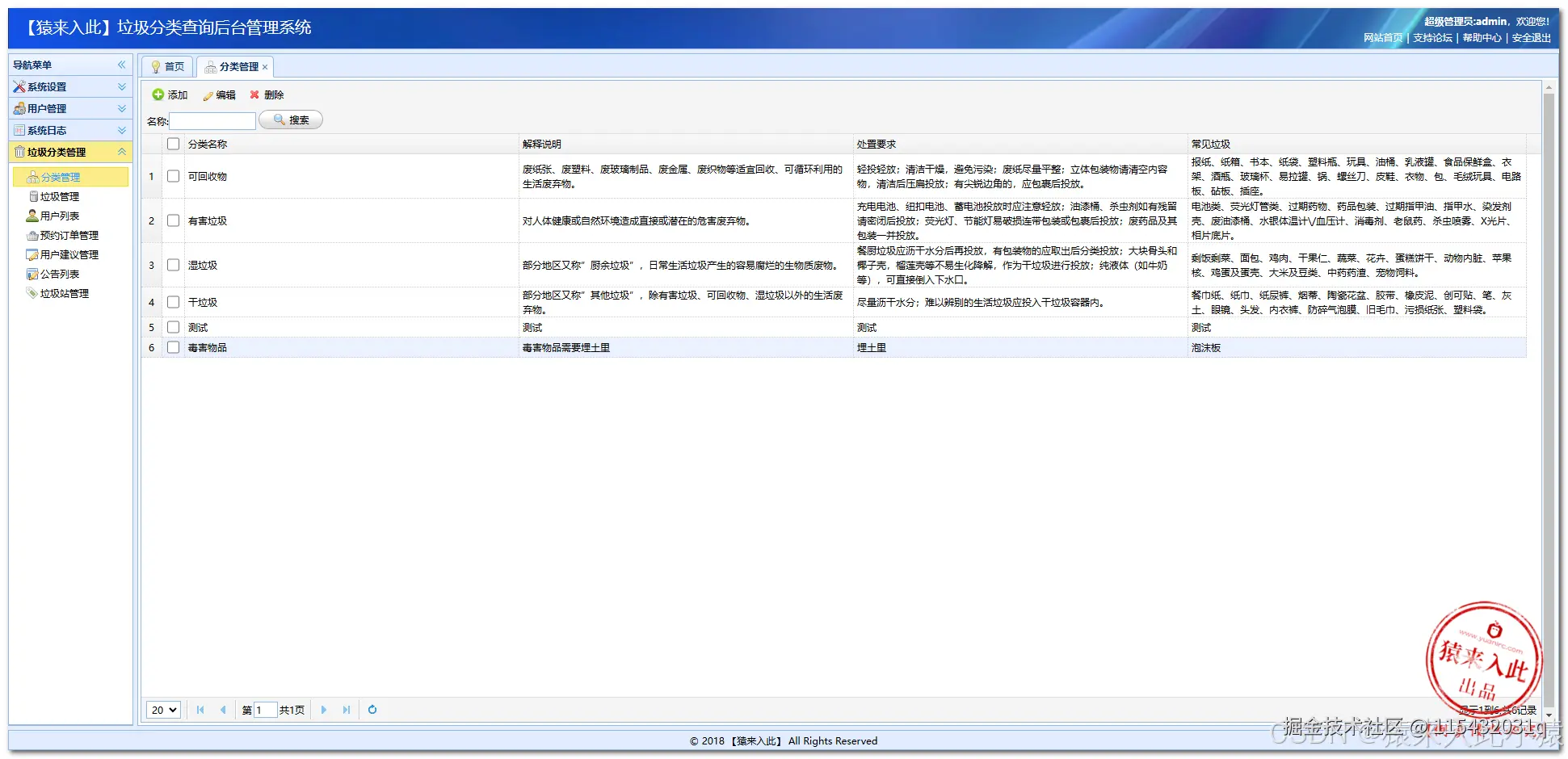The height and width of the screenshot is (759, 1568).
Task: Click the 垃圾分类管理 trash icon
Action: (x=19, y=152)
